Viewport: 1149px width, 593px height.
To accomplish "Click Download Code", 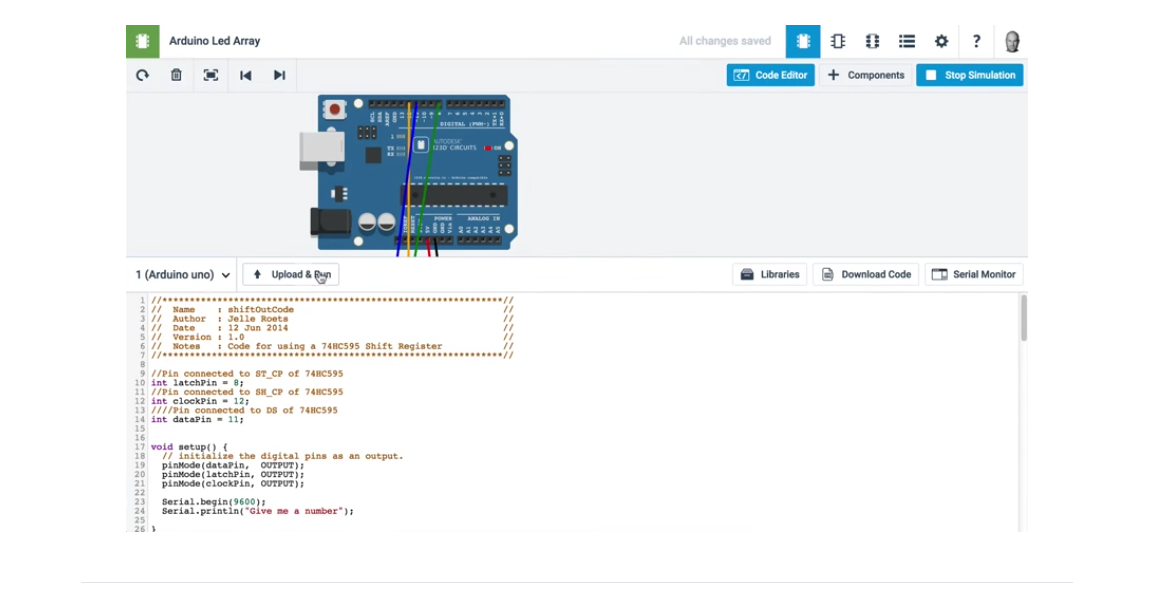I will point(865,274).
